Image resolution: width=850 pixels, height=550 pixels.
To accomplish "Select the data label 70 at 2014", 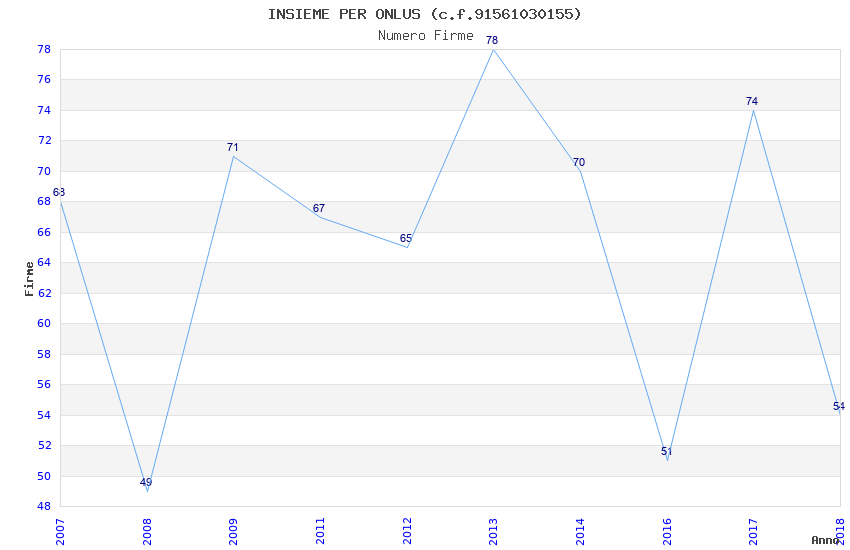I will 578,163.
